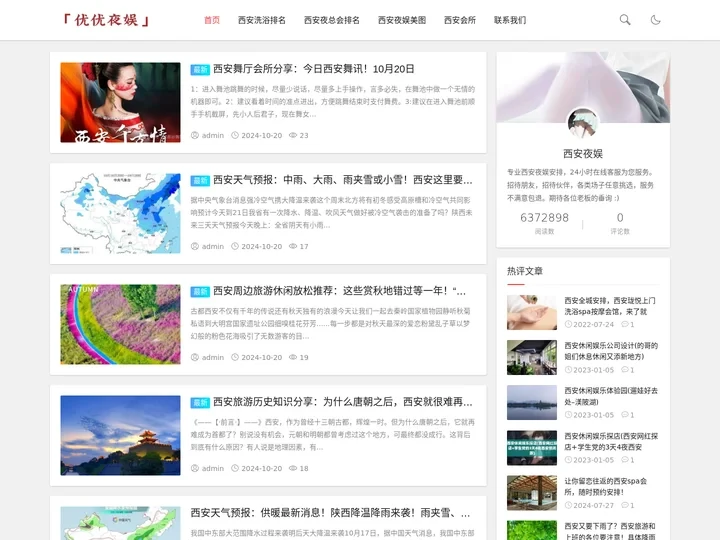Click misty lake thumbnail in 热评文章

(x=532, y=403)
